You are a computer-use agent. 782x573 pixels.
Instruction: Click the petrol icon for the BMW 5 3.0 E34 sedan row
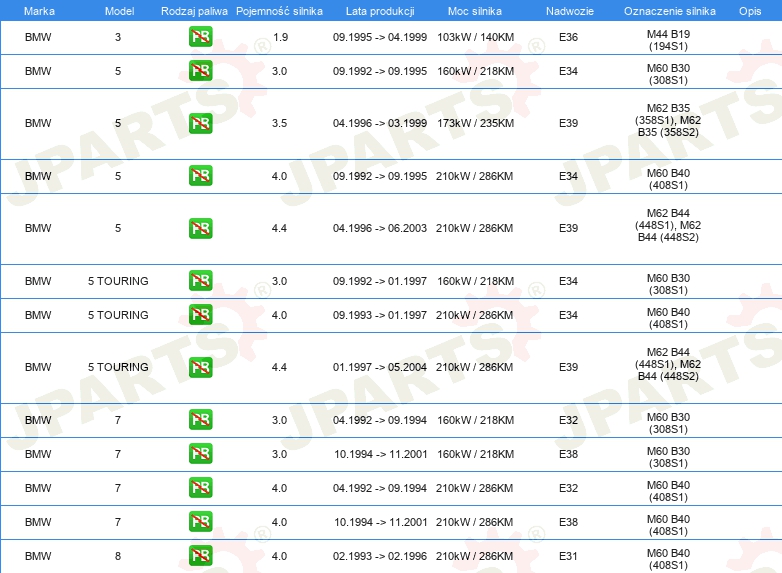pyautogui.click(x=200, y=71)
